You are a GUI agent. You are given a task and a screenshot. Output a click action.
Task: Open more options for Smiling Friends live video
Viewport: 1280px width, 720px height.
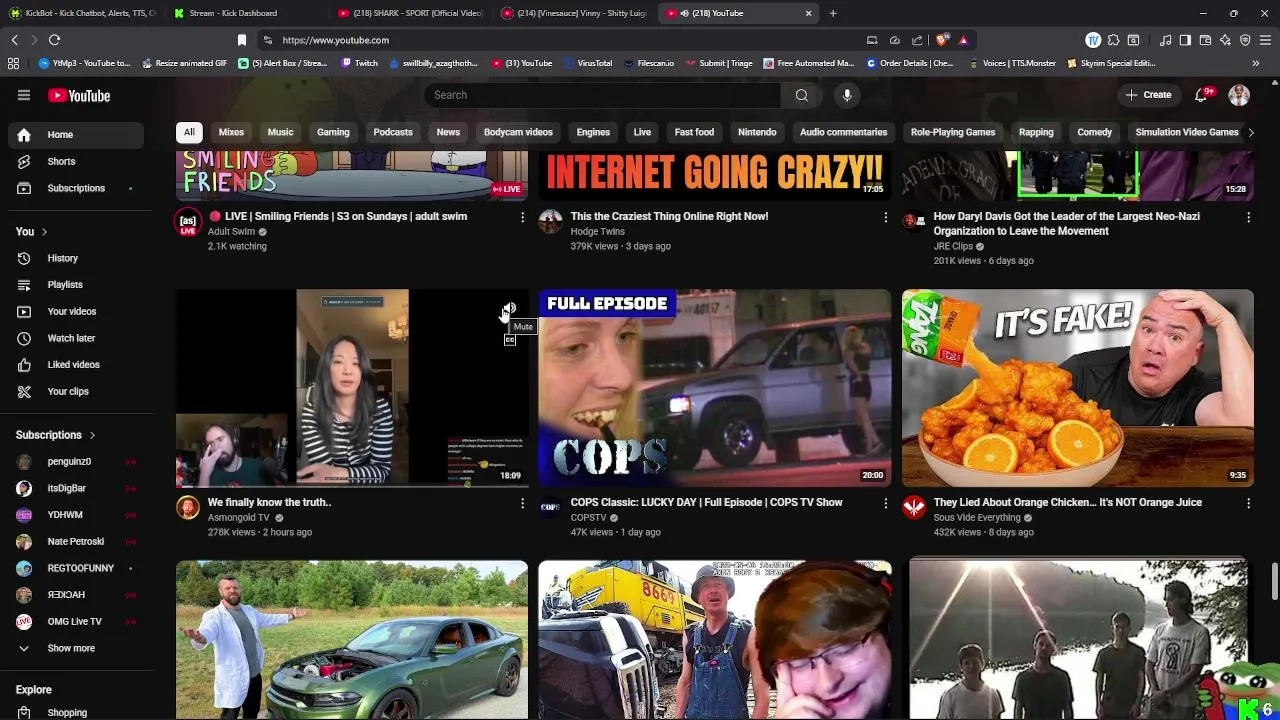(x=522, y=217)
